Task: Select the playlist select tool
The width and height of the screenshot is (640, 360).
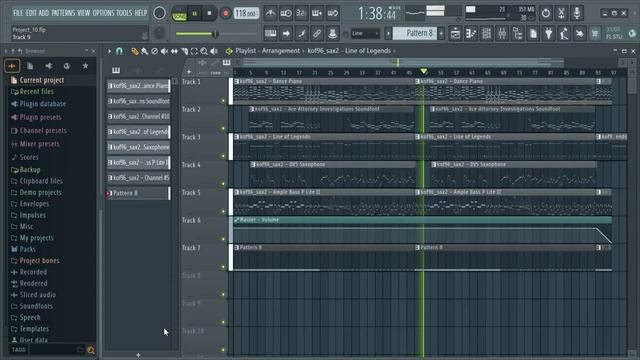Action: [194, 51]
